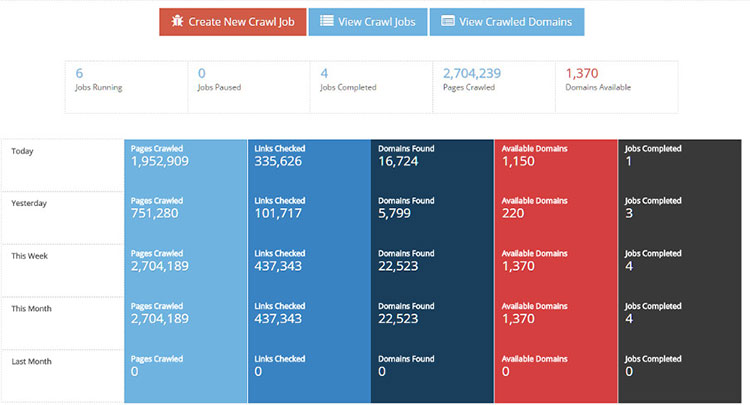Screen dimensions: 750x405
Task: Click the bug icon on Create New Crawl Job
Action: (x=177, y=21)
